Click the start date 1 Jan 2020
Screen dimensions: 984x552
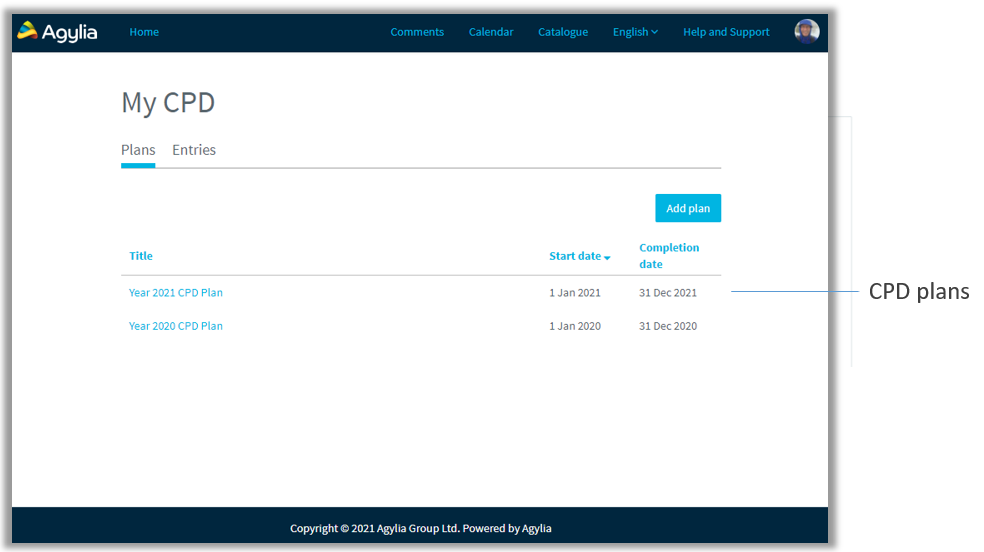click(x=575, y=326)
